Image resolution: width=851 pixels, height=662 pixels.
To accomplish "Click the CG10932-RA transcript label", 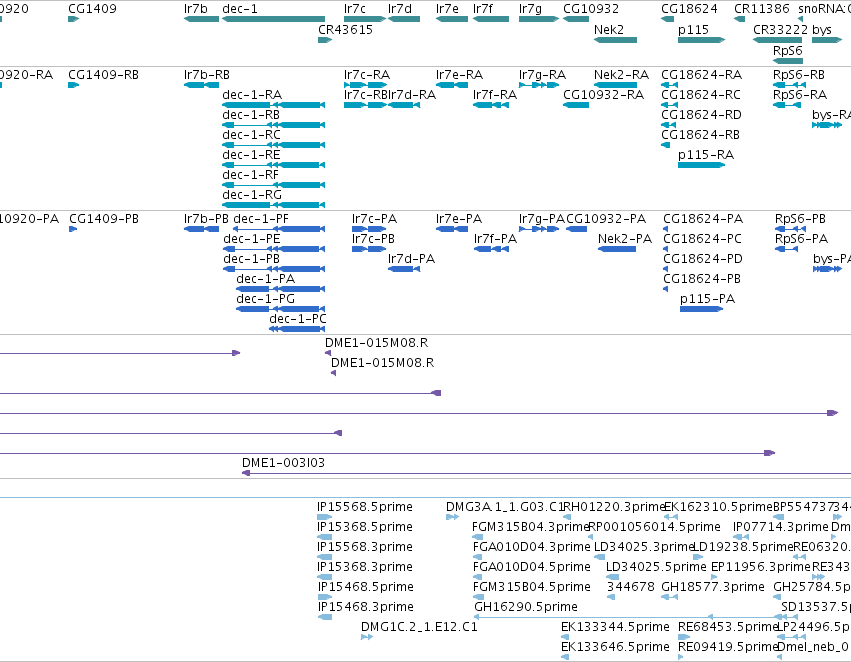I will pyautogui.click(x=604, y=95).
